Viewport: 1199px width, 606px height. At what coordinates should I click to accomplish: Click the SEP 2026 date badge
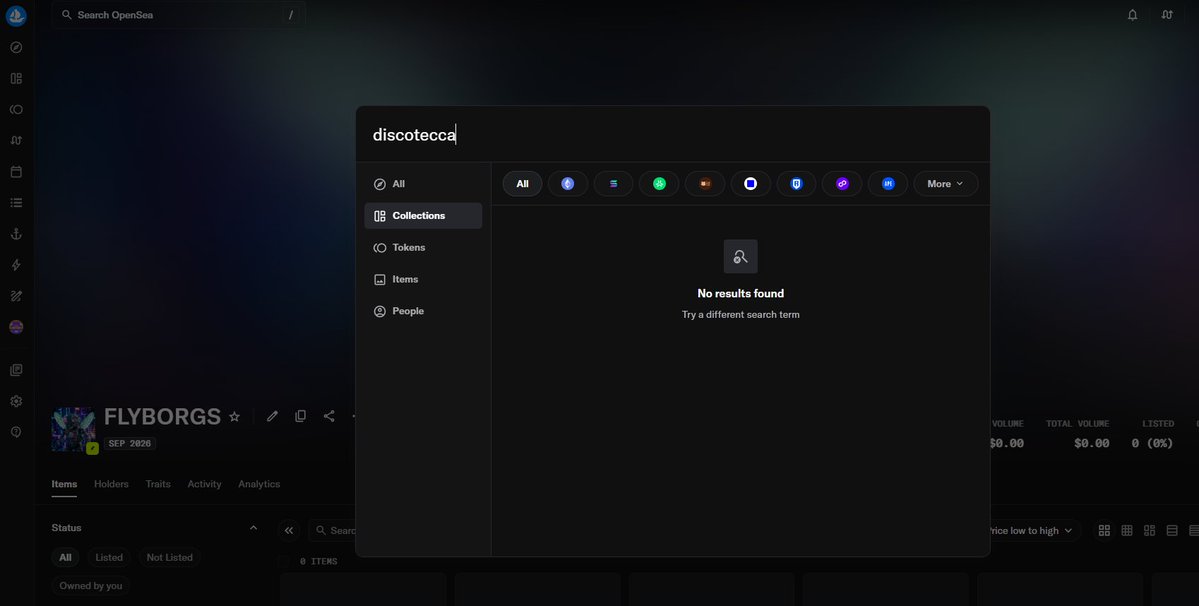click(x=130, y=443)
